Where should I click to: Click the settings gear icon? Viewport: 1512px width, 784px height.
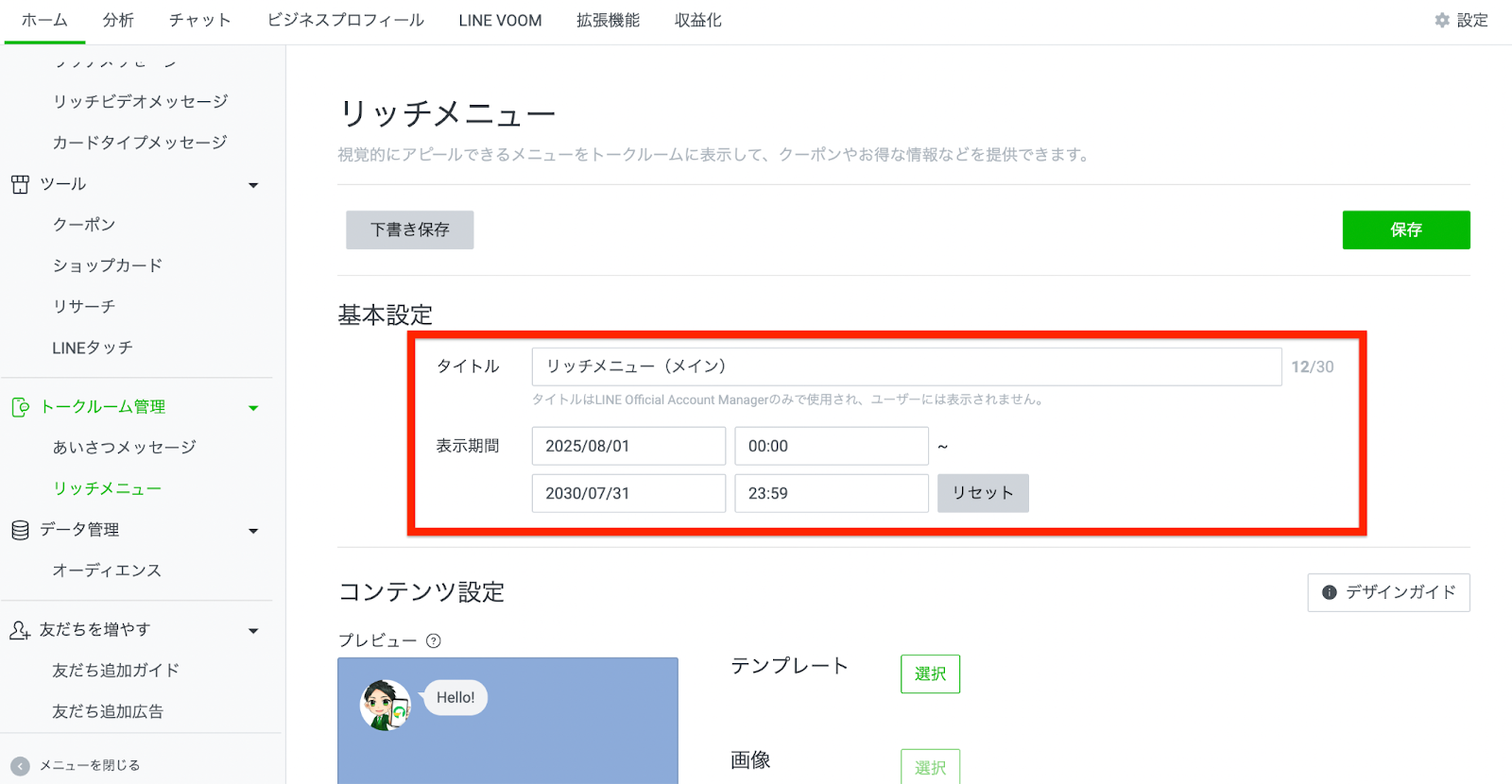pos(1441,20)
